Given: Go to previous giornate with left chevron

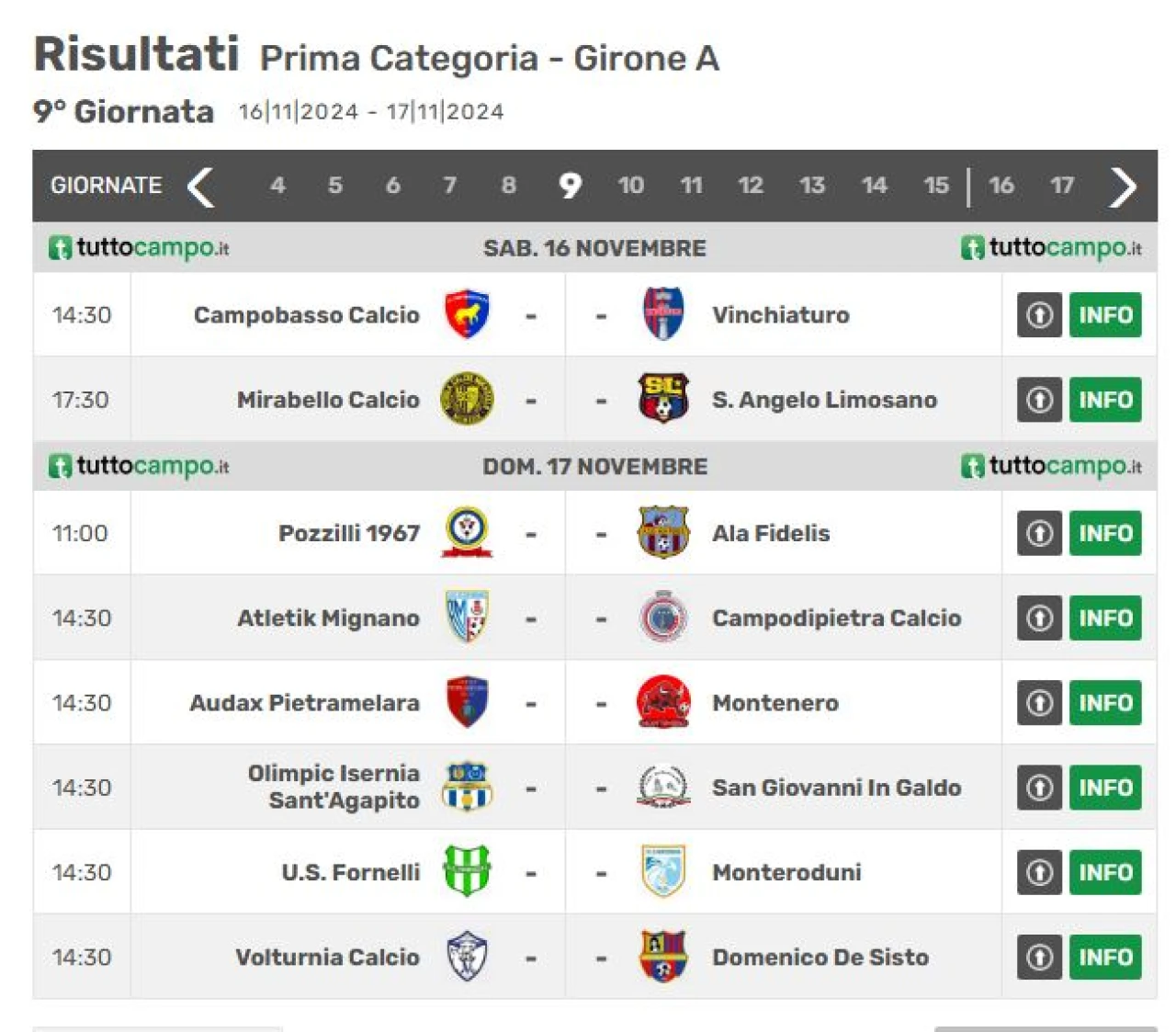Looking at the screenshot, I should [201, 187].
